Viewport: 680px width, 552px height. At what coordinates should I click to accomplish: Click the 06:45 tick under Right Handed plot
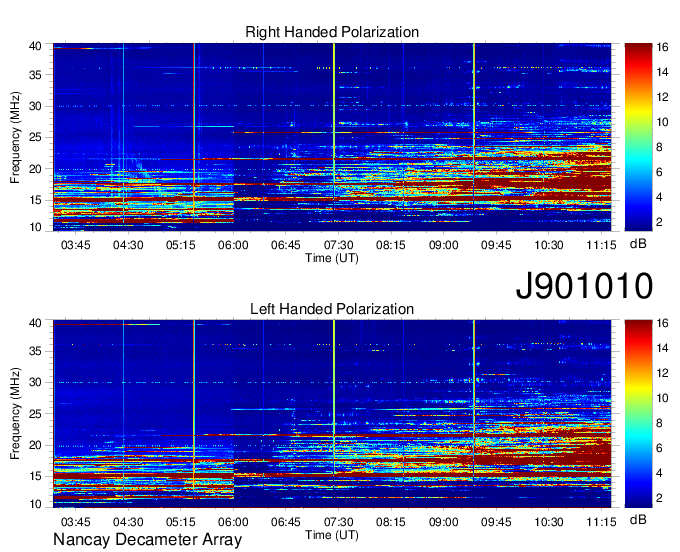[286, 245]
